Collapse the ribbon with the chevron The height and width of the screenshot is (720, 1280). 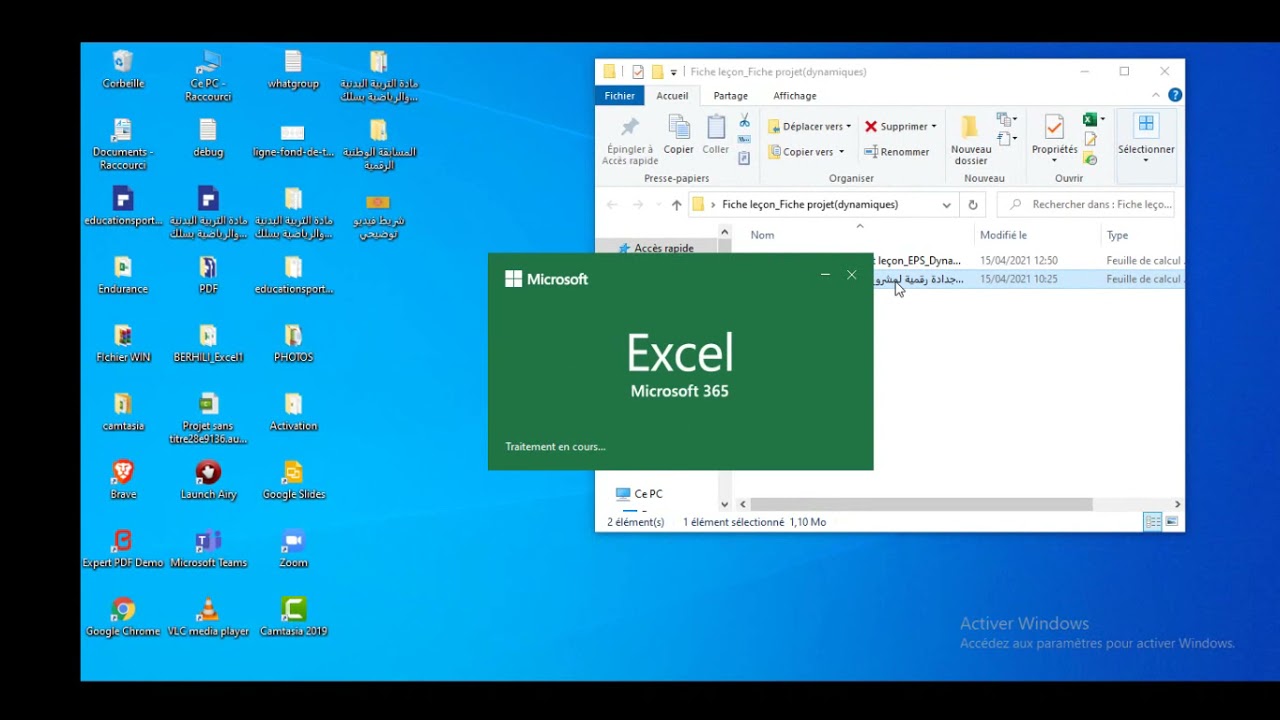point(1156,95)
